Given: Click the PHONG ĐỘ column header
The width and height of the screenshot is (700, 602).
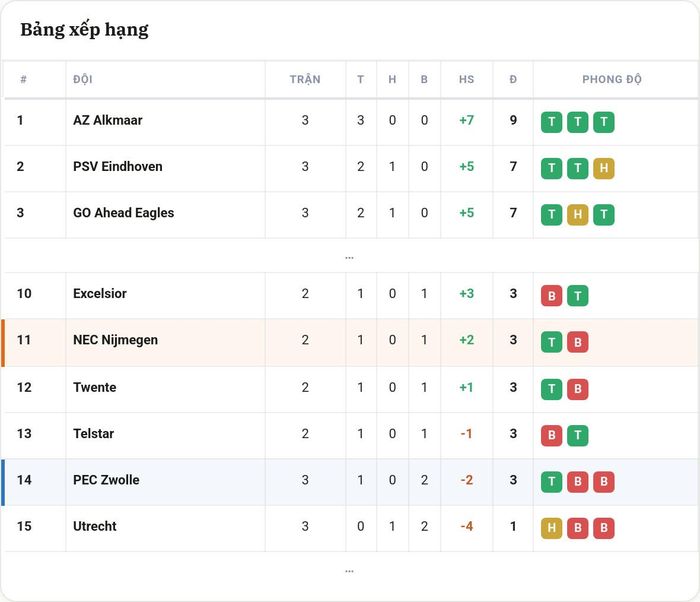Looking at the screenshot, I should click(x=612, y=79).
